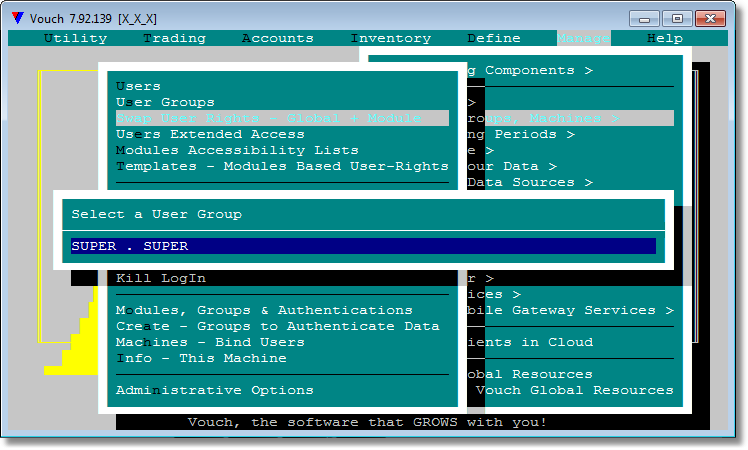Screen dimensions: 748x450
Task: Open Machines – Bind Users
Action: pos(210,342)
